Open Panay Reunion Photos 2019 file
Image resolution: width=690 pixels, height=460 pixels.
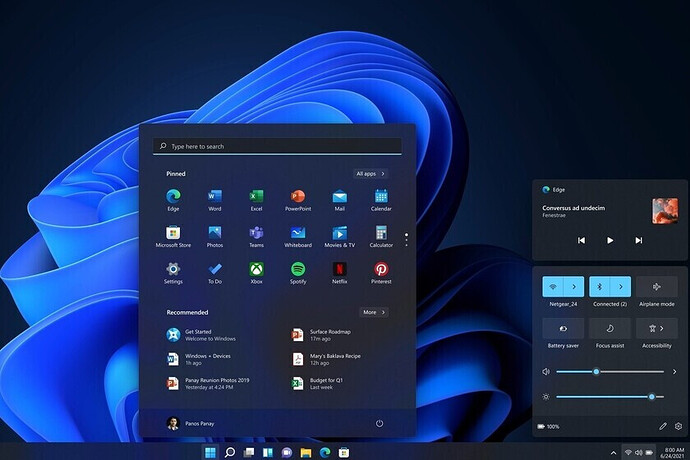coord(208,383)
